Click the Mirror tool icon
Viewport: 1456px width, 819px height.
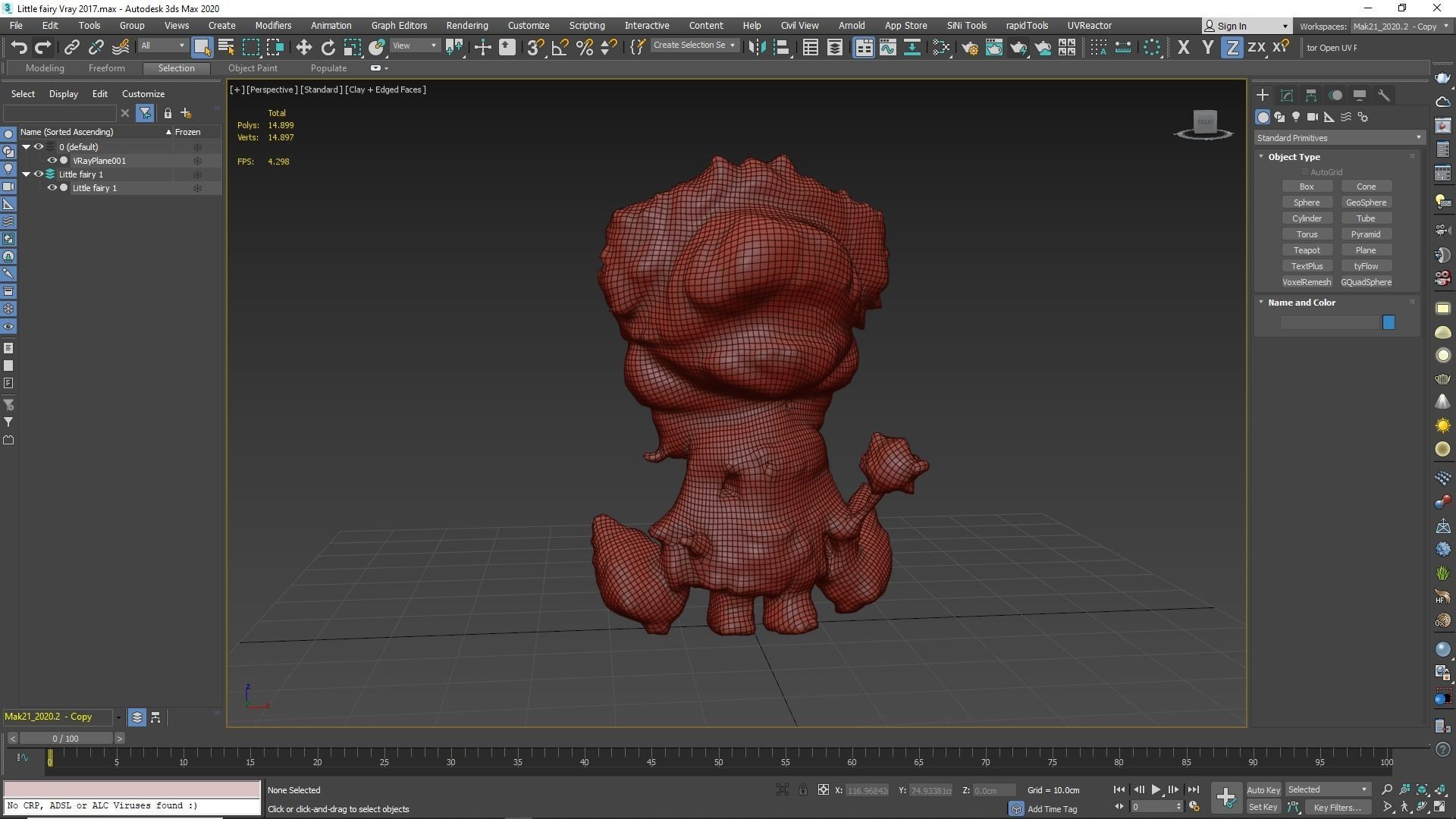click(756, 47)
